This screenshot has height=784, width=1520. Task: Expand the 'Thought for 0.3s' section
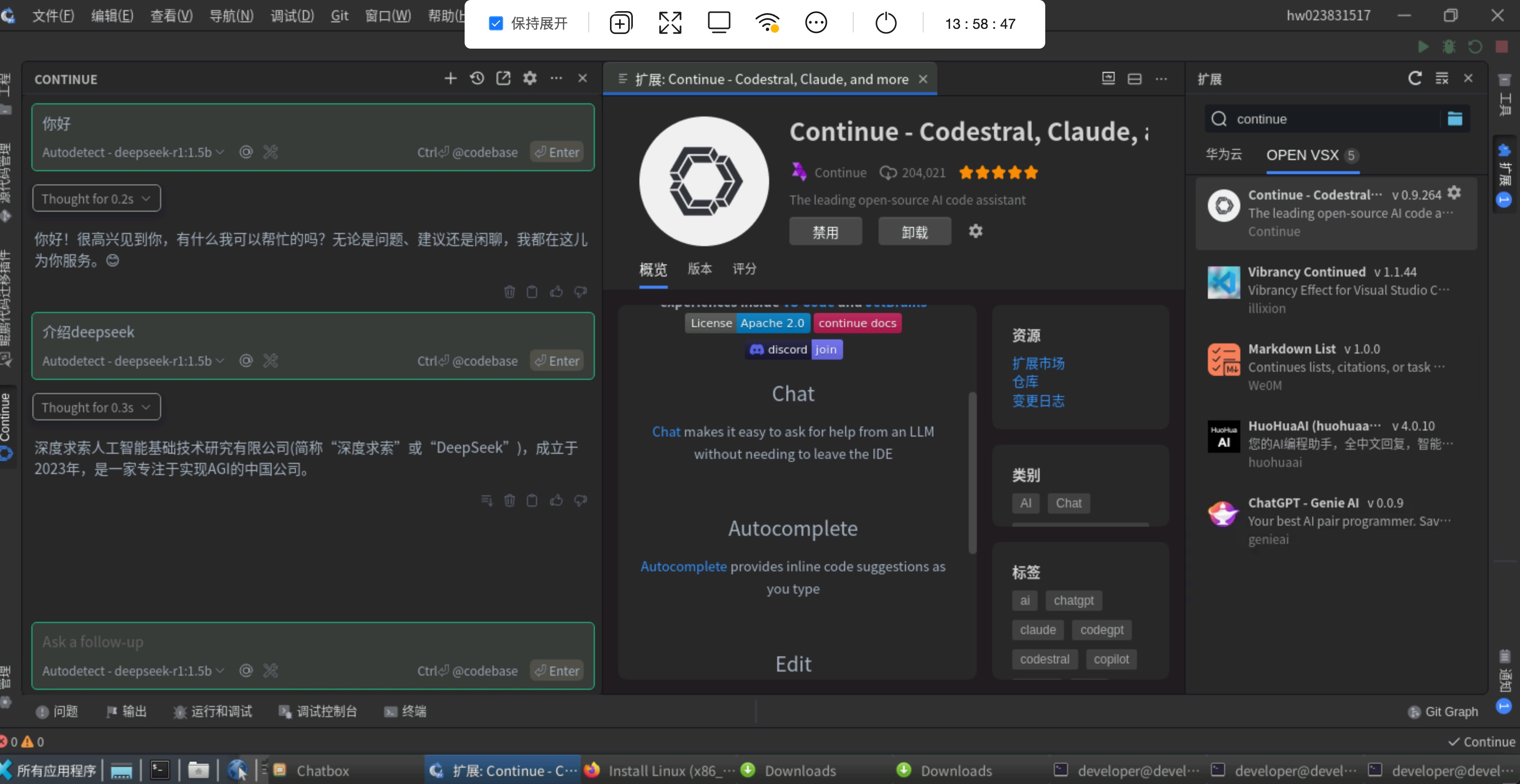(96, 407)
